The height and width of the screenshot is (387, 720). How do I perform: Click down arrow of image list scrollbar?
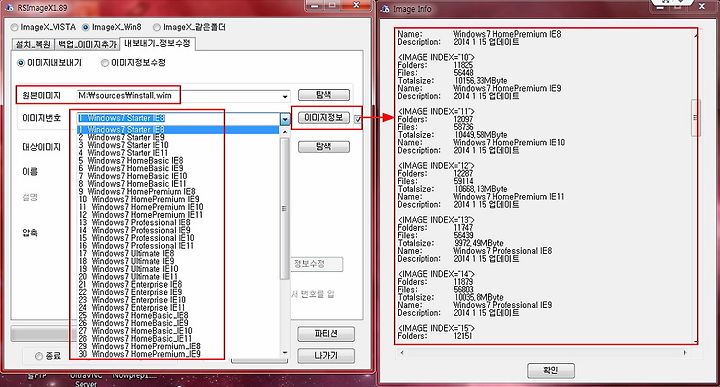coord(285,353)
